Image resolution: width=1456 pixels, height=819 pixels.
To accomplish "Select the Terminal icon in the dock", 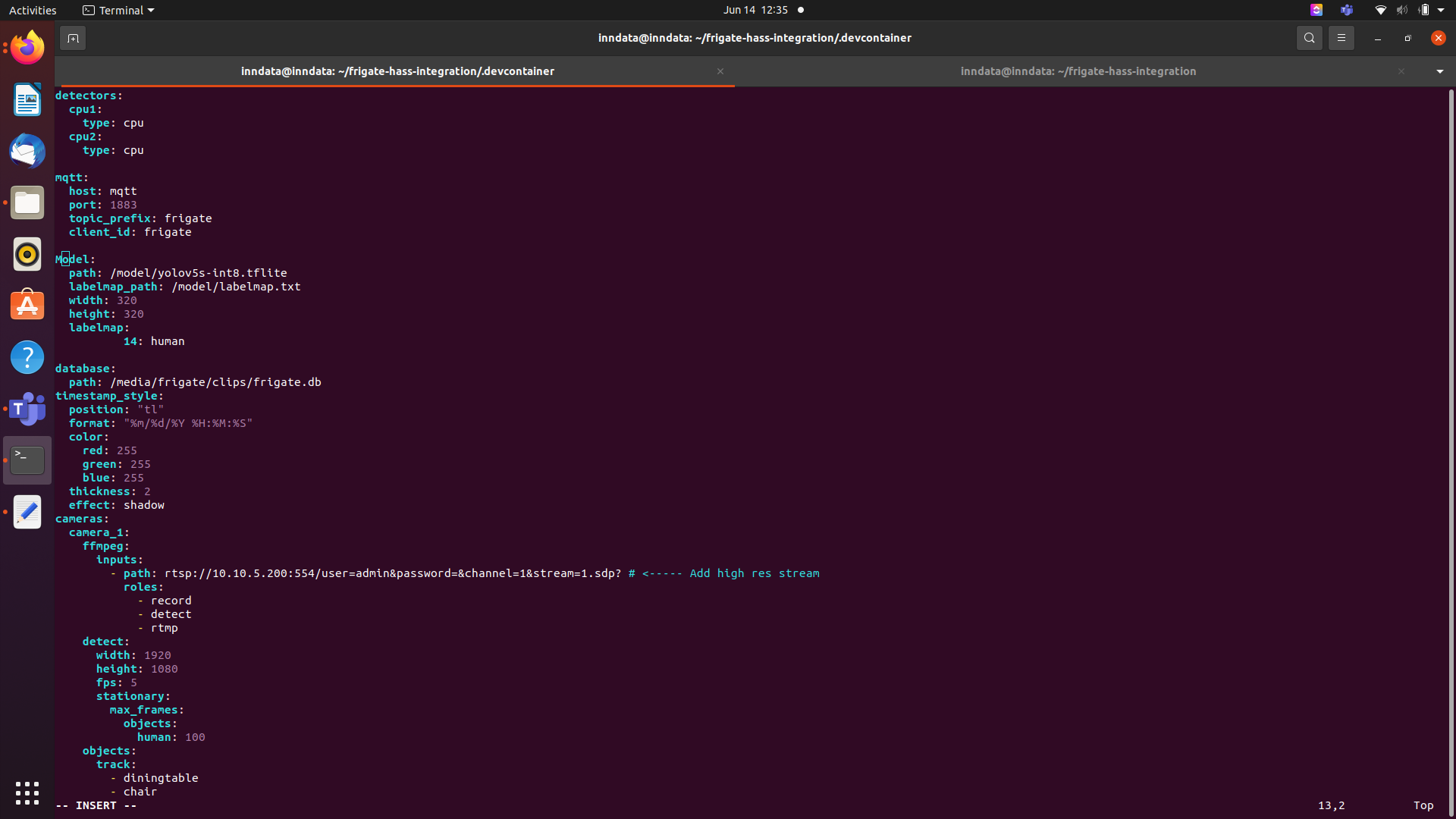I will (x=27, y=460).
